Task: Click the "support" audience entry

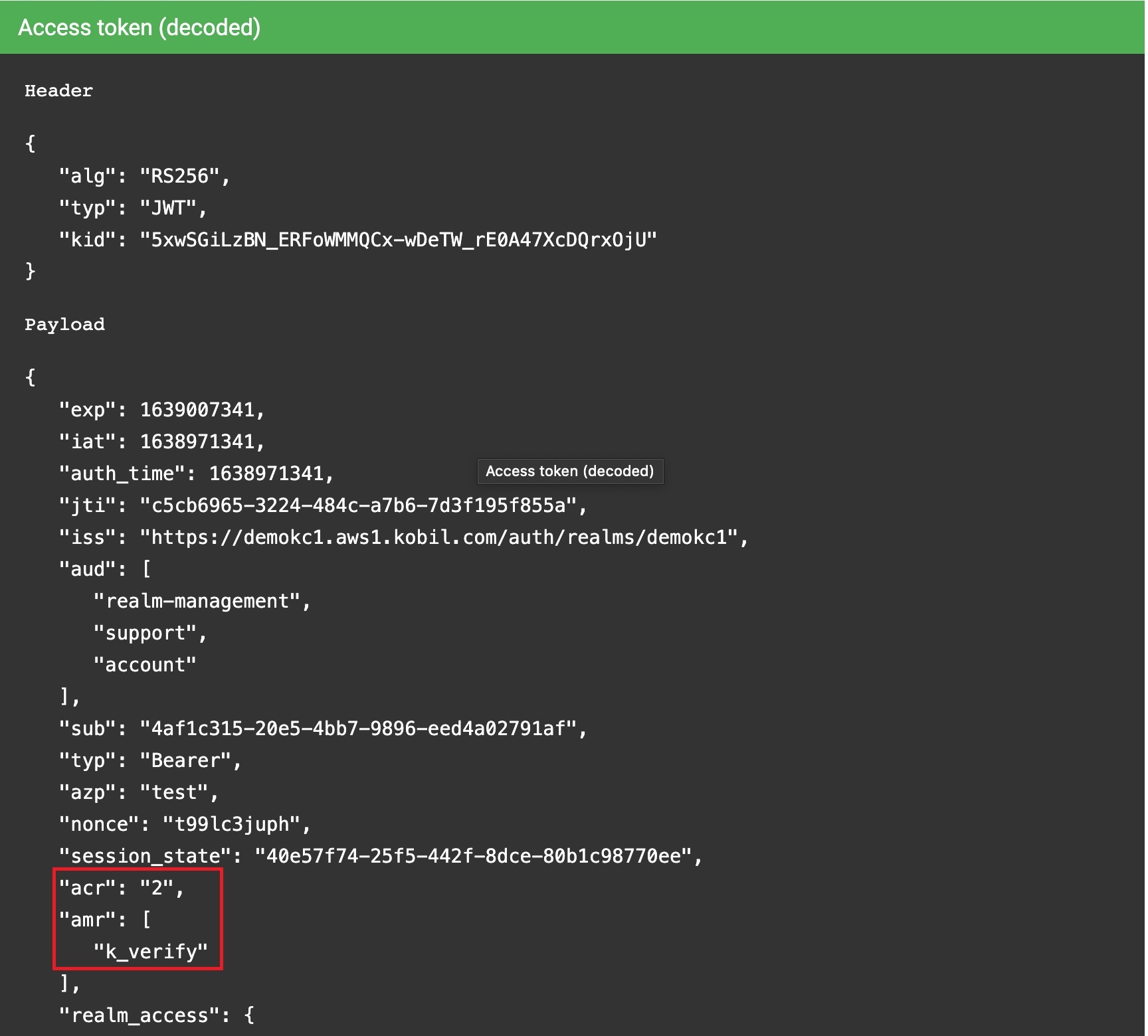Action: [x=150, y=633]
